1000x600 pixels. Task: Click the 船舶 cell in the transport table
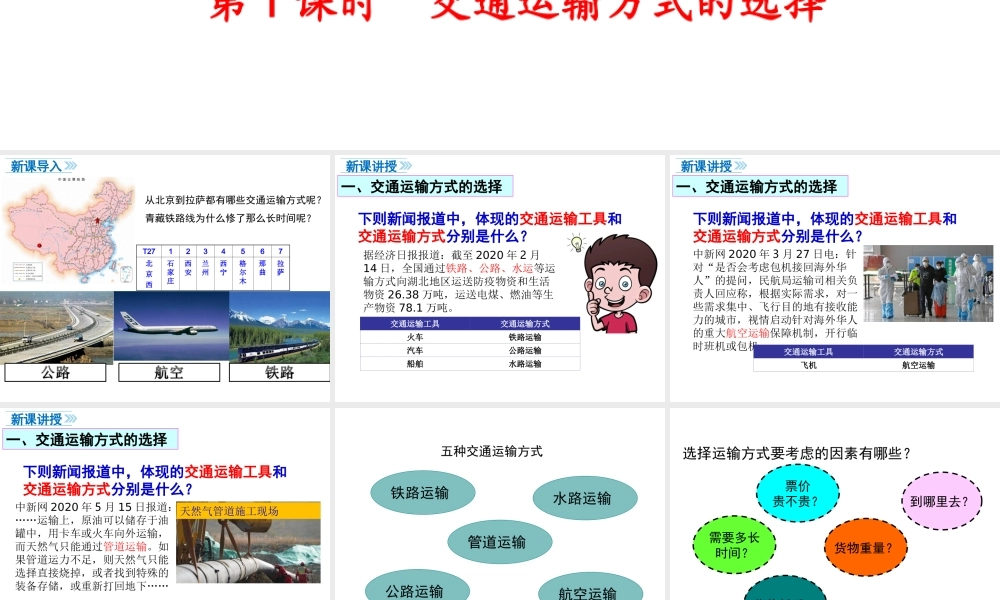pyautogui.click(x=415, y=364)
